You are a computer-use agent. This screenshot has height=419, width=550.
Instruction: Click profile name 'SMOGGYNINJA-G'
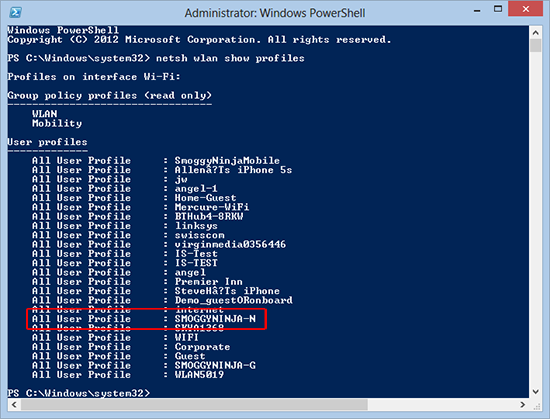coord(215,365)
